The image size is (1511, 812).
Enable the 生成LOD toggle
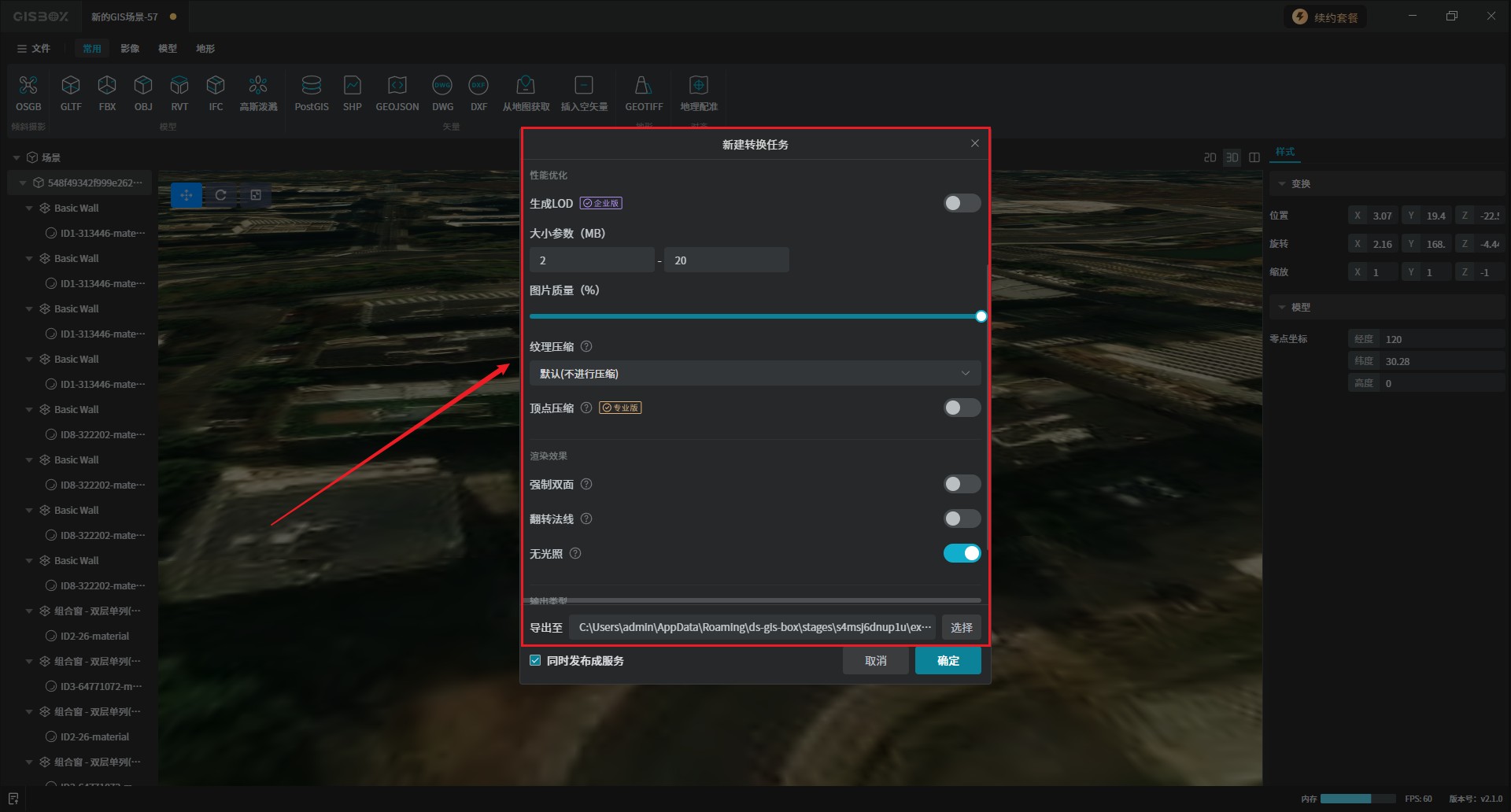962,203
